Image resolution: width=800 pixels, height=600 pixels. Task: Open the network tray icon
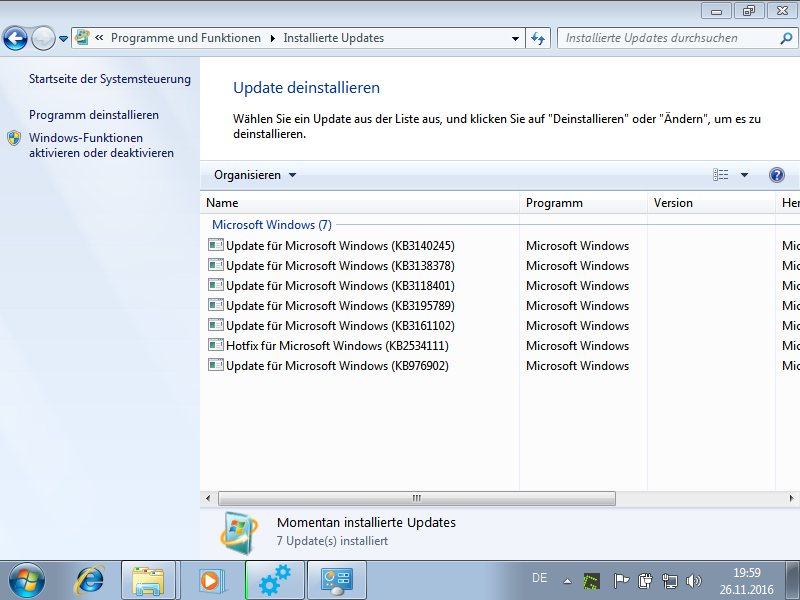click(669, 581)
